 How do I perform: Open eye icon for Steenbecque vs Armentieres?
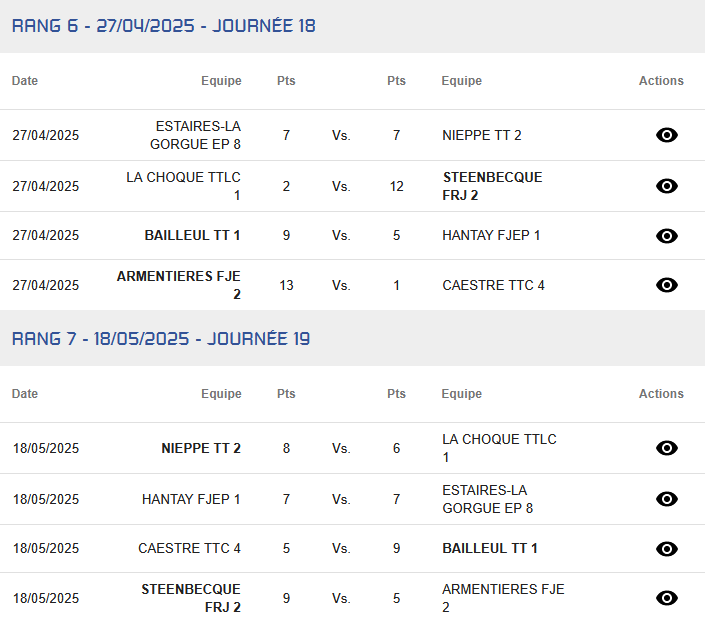click(x=667, y=598)
